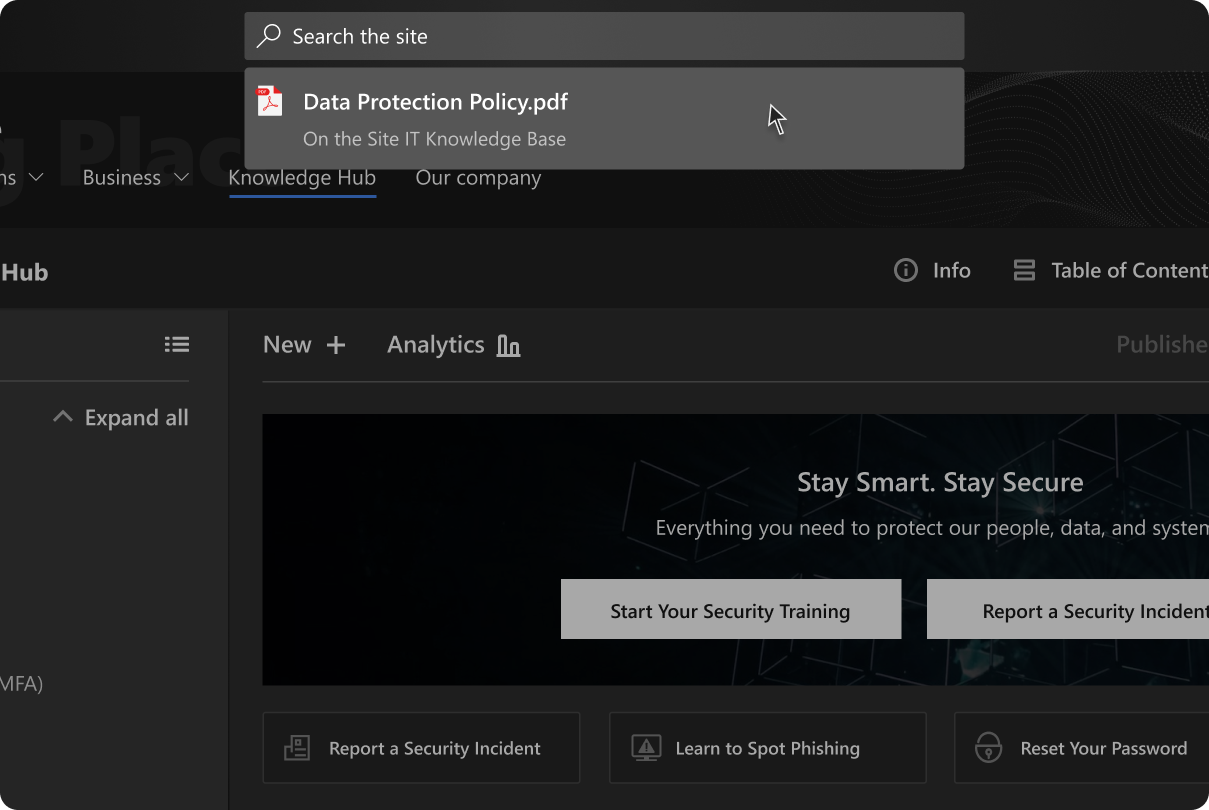Expand the Business menu chevron
Screen dimensions: 1209x810
click(181, 178)
